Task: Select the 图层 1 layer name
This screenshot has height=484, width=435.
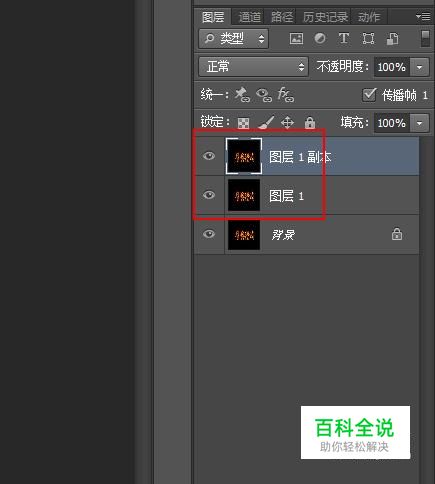Action: [286, 196]
